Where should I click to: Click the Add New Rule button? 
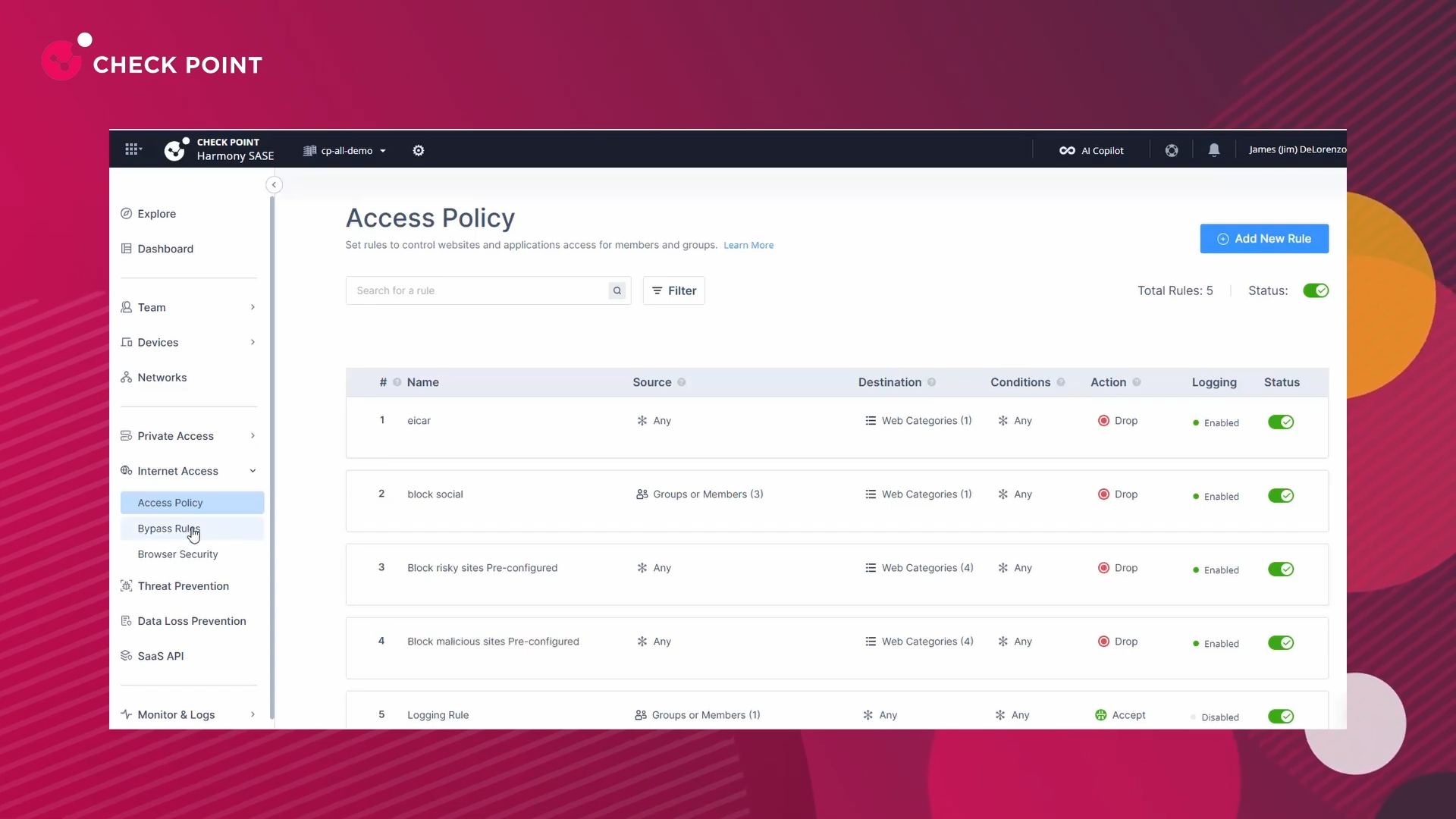click(x=1264, y=239)
